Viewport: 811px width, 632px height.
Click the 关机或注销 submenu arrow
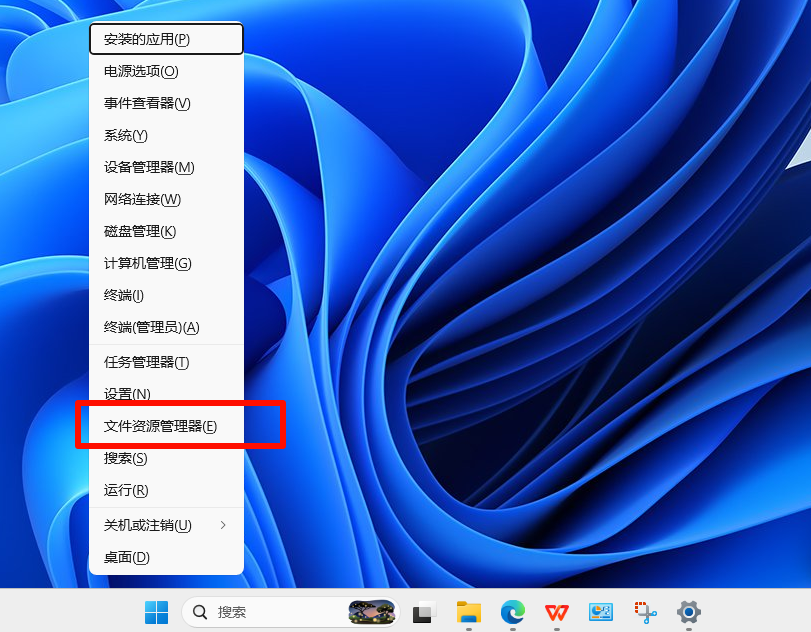pyautogui.click(x=223, y=525)
